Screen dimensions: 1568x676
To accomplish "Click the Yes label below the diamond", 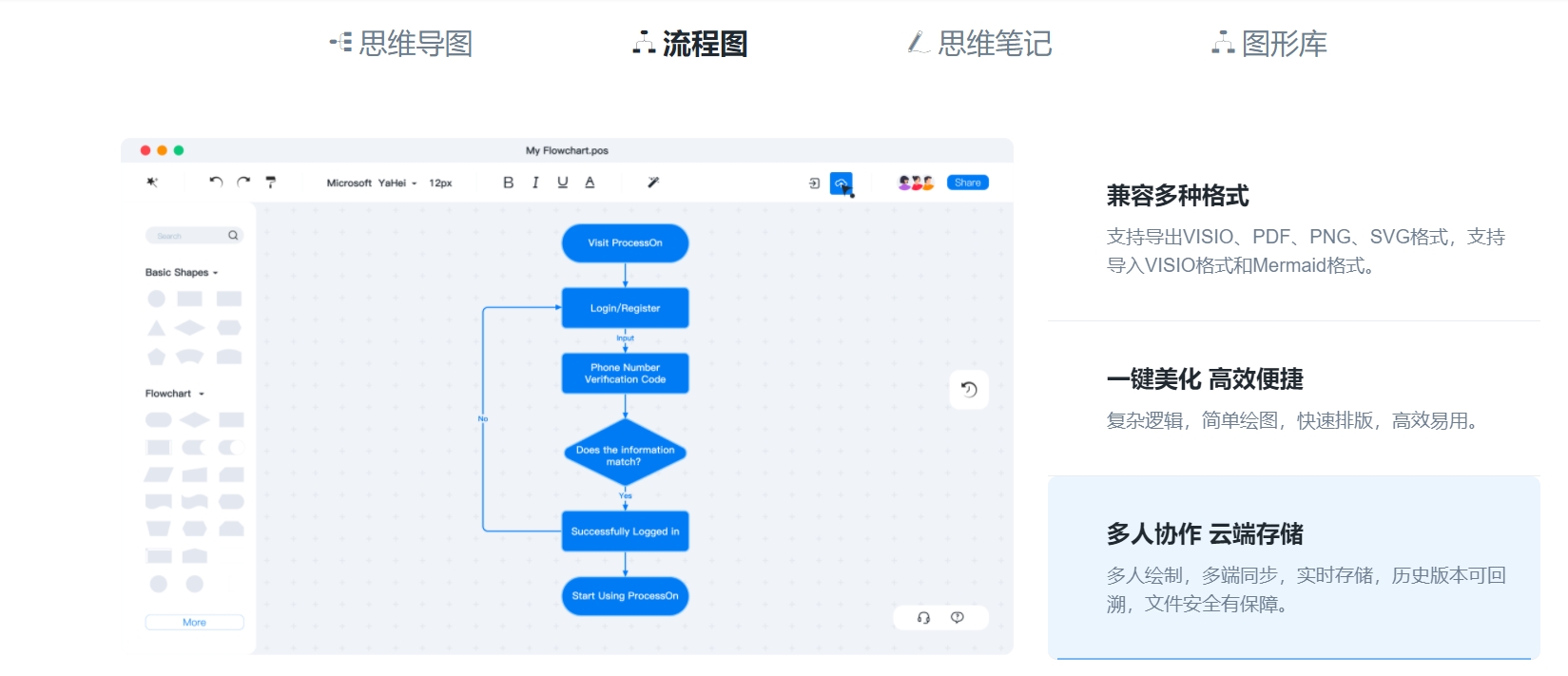I will click(x=625, y=495).
